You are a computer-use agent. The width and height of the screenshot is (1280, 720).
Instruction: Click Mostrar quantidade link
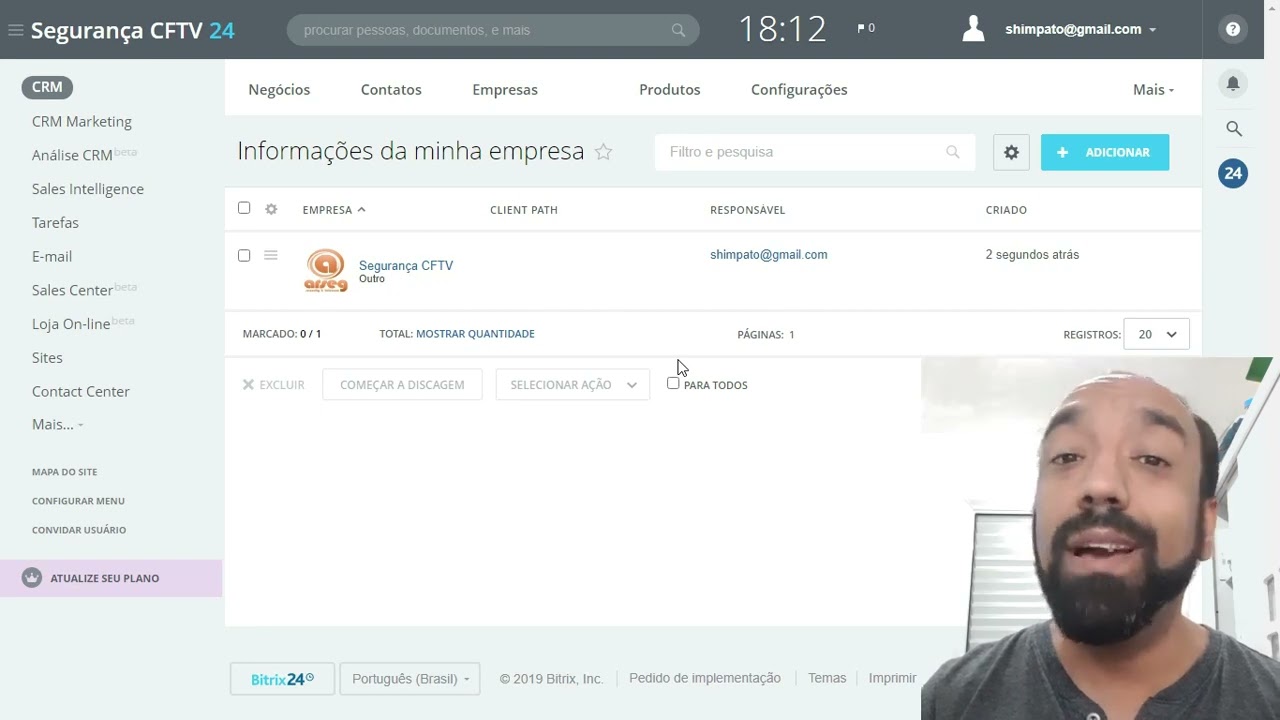[x=475, y=334]
